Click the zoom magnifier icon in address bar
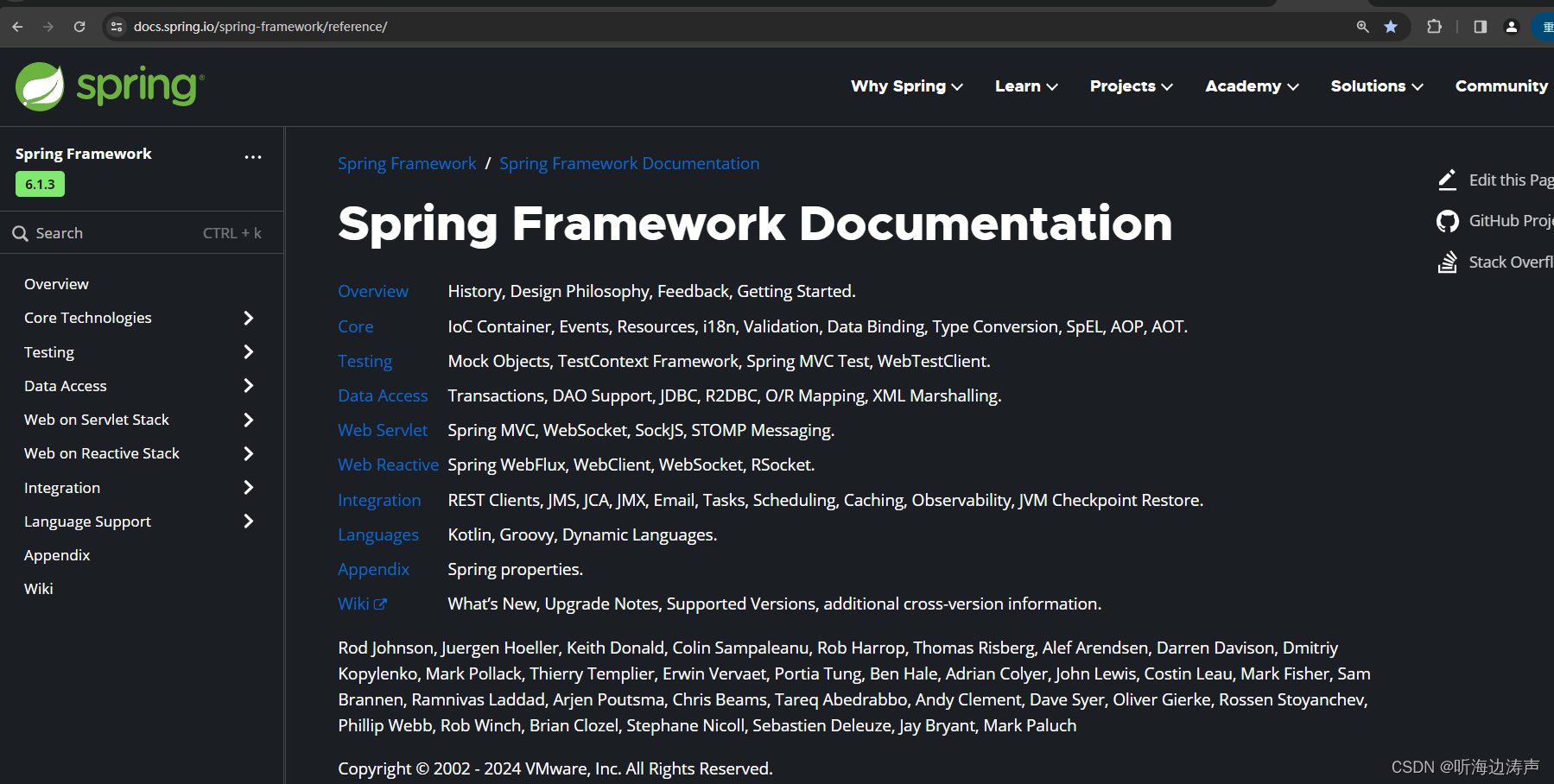The width and height of the screenshot is (1554, 784). (x=1363, y=27)
